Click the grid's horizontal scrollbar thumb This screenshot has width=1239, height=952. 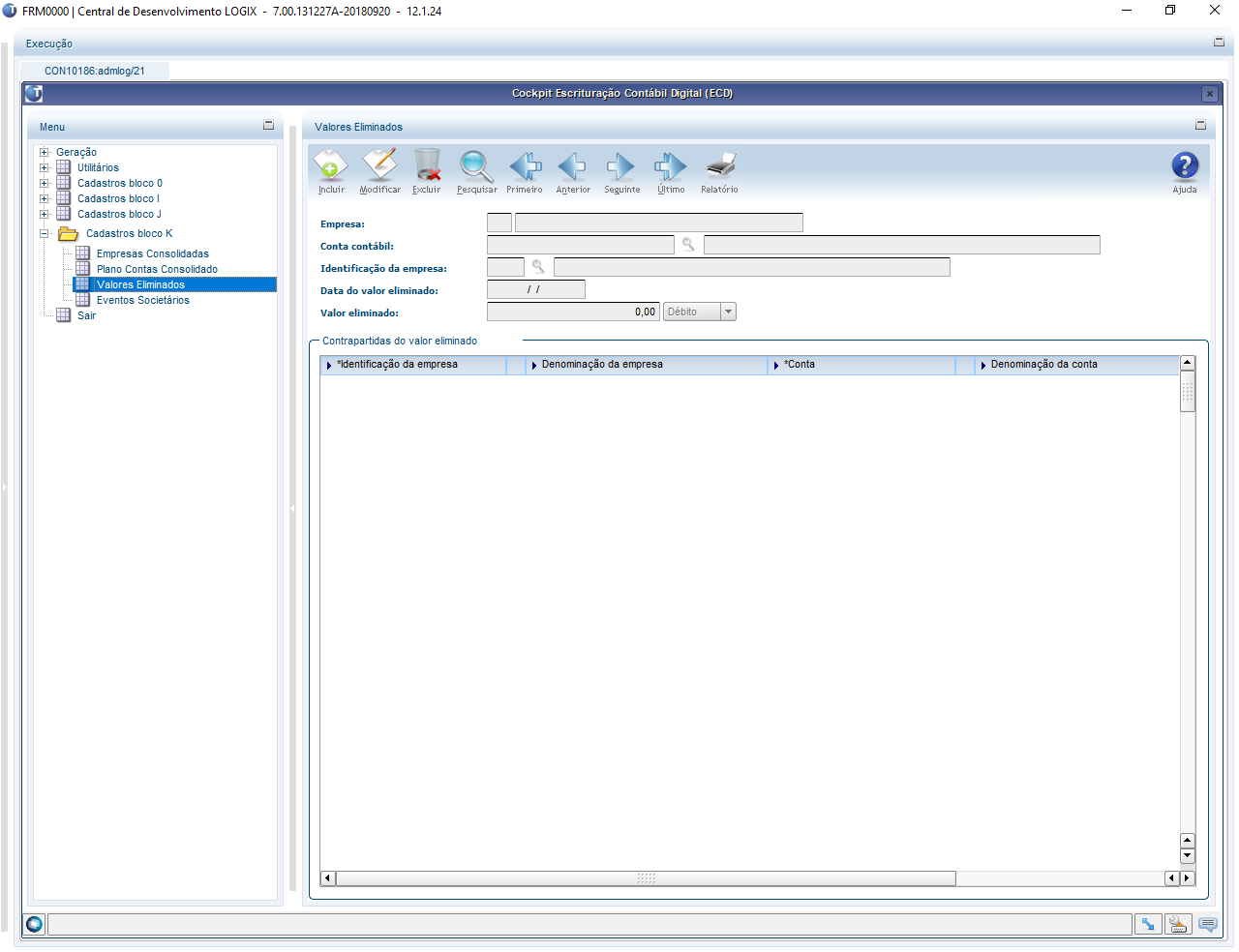pyautogui.click(x=646, y=878)
